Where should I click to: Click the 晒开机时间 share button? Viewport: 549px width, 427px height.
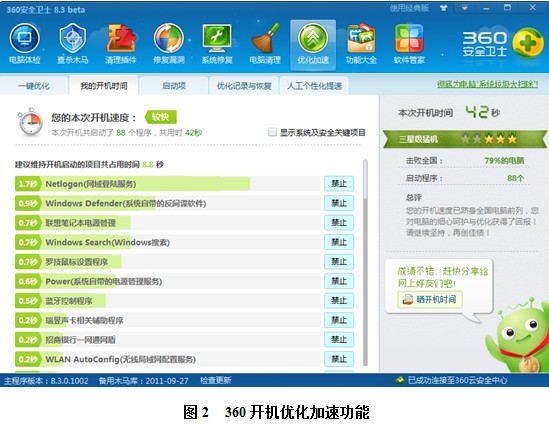coord(430,300)
